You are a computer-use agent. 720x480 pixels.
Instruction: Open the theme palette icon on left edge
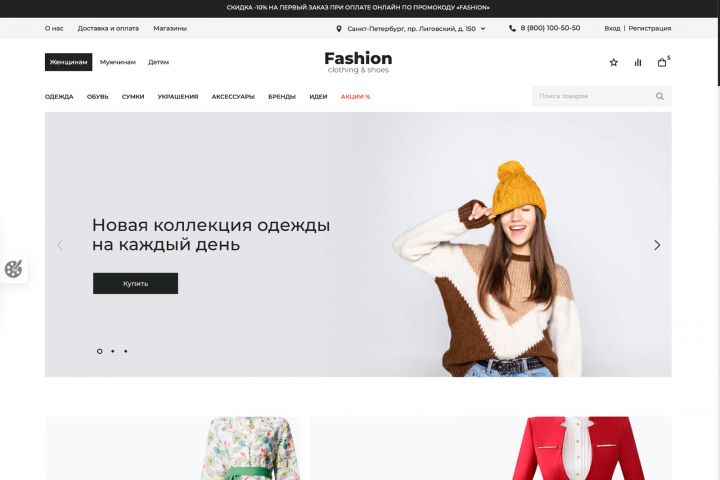tap(13, 269)
